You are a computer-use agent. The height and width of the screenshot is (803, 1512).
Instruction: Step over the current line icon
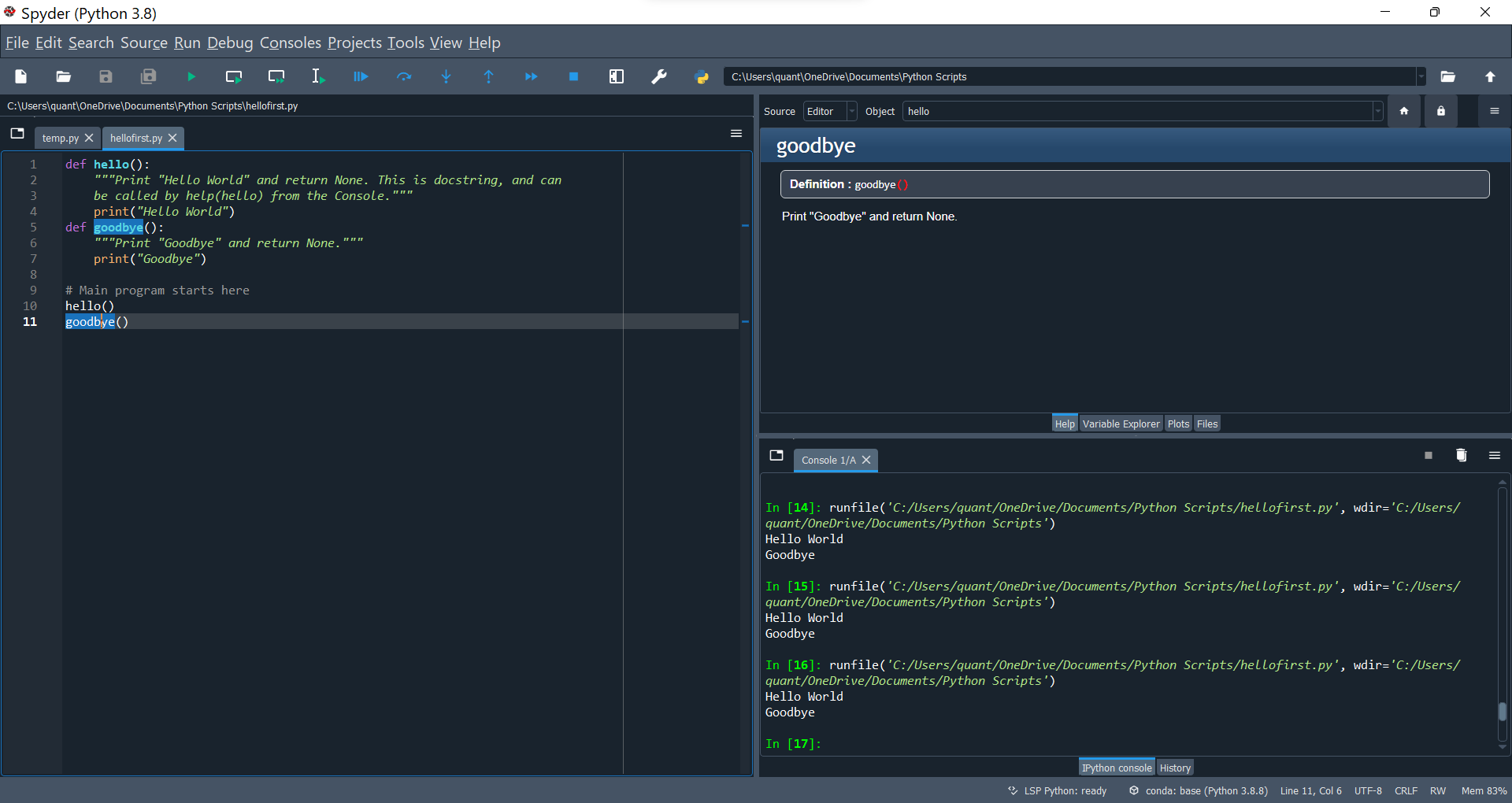pyautogui.click(x=404, y=76)
